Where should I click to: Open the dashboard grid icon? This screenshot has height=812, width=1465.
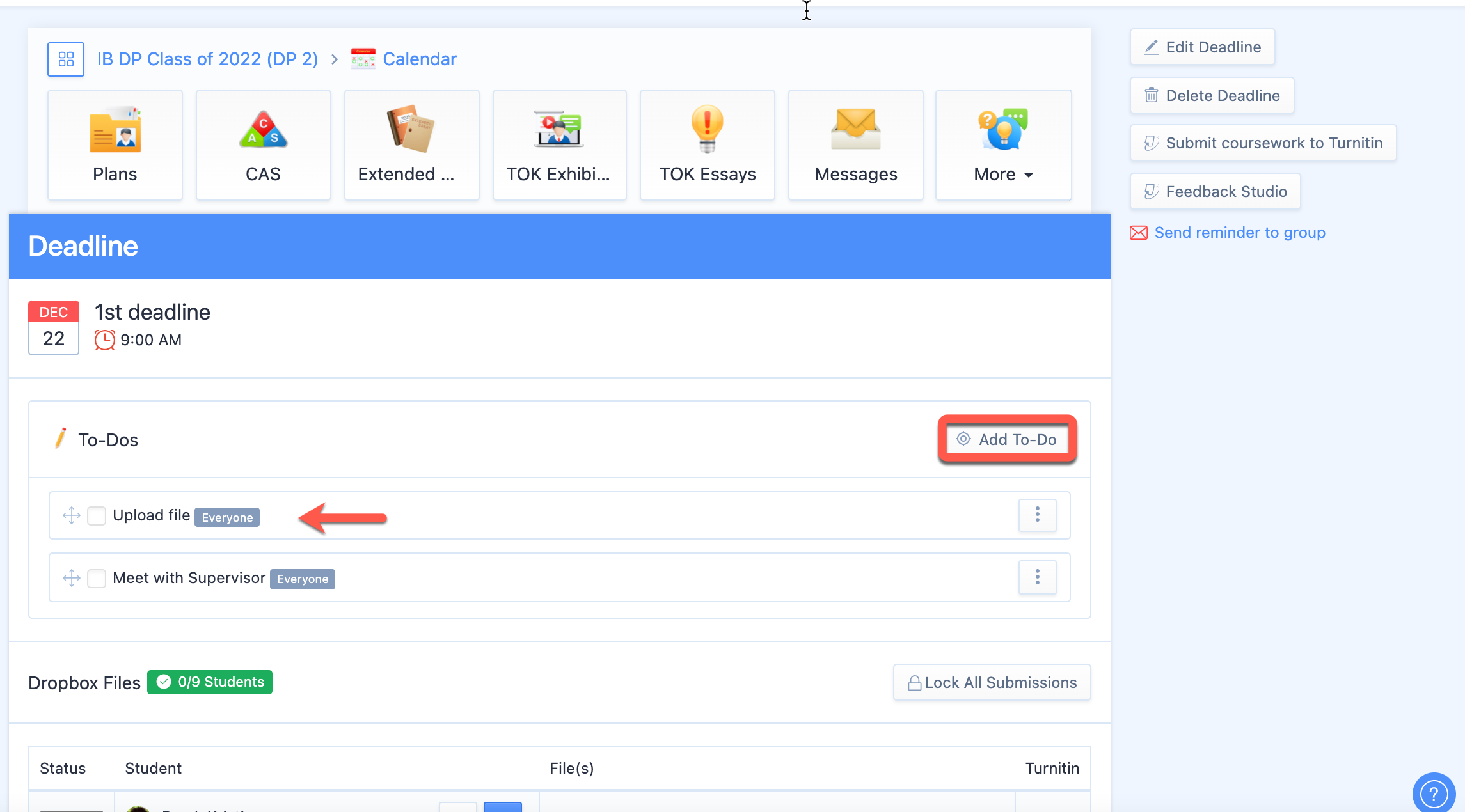pos(66,59)
